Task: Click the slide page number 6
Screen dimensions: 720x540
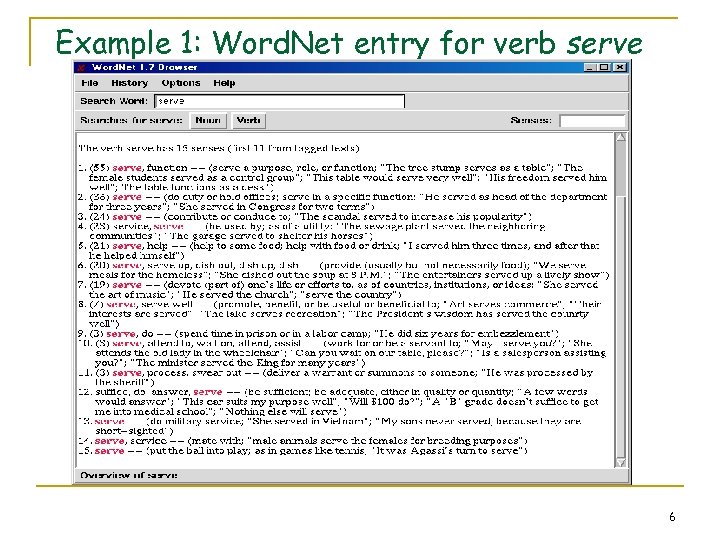Action: coord(672,517)
